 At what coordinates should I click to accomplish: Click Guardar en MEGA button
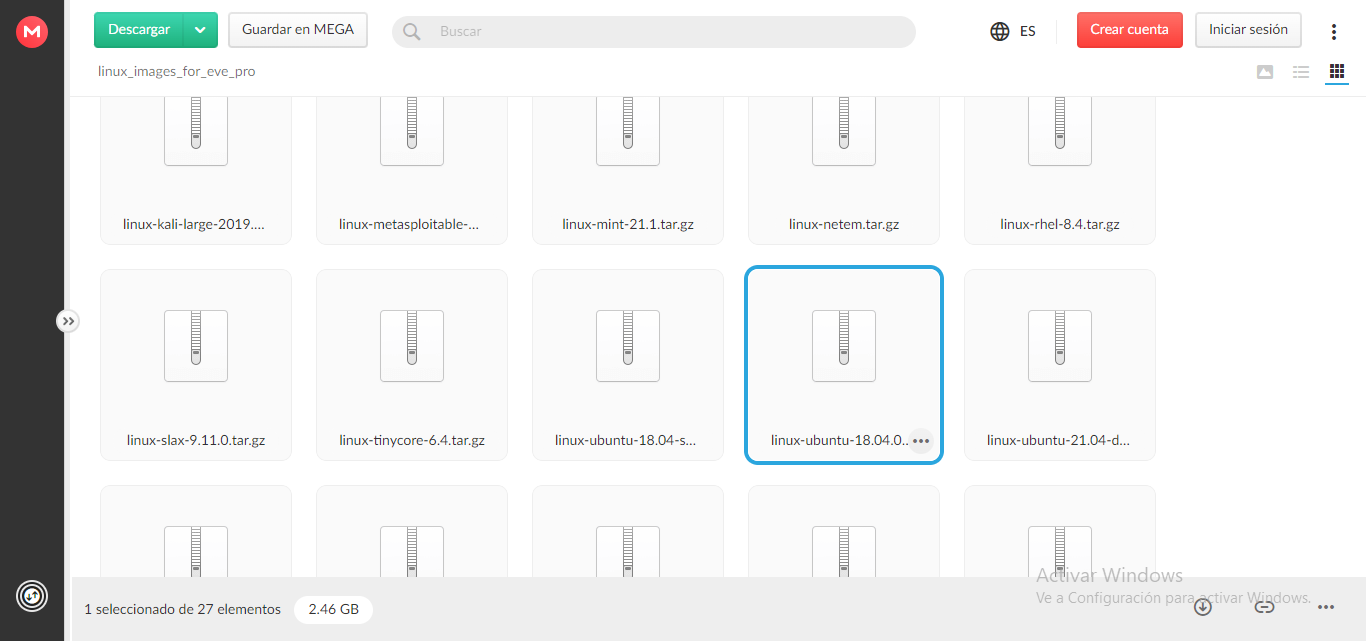click(x=298, y=30)
